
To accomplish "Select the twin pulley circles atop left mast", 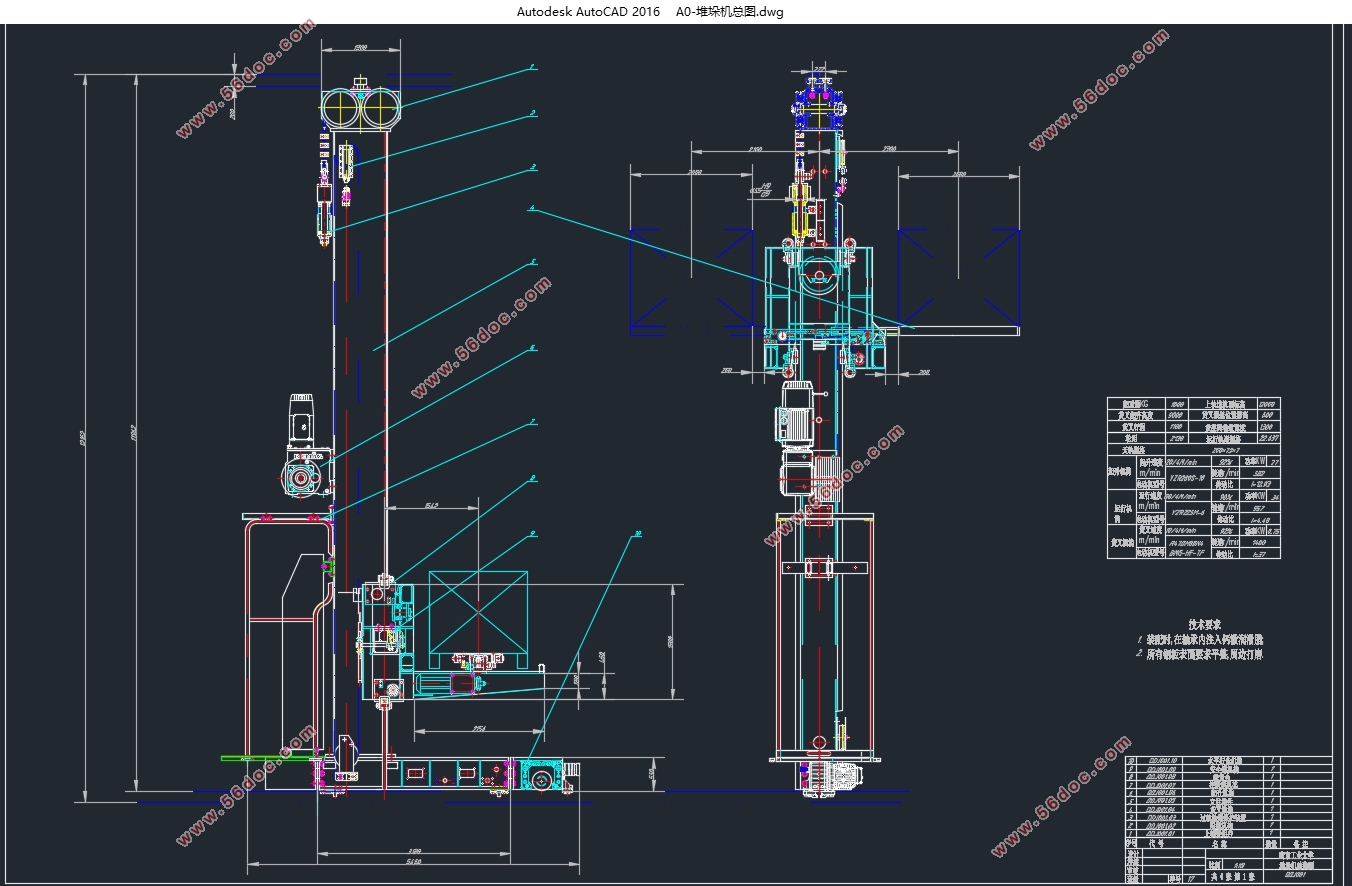I will click(360, 107).
